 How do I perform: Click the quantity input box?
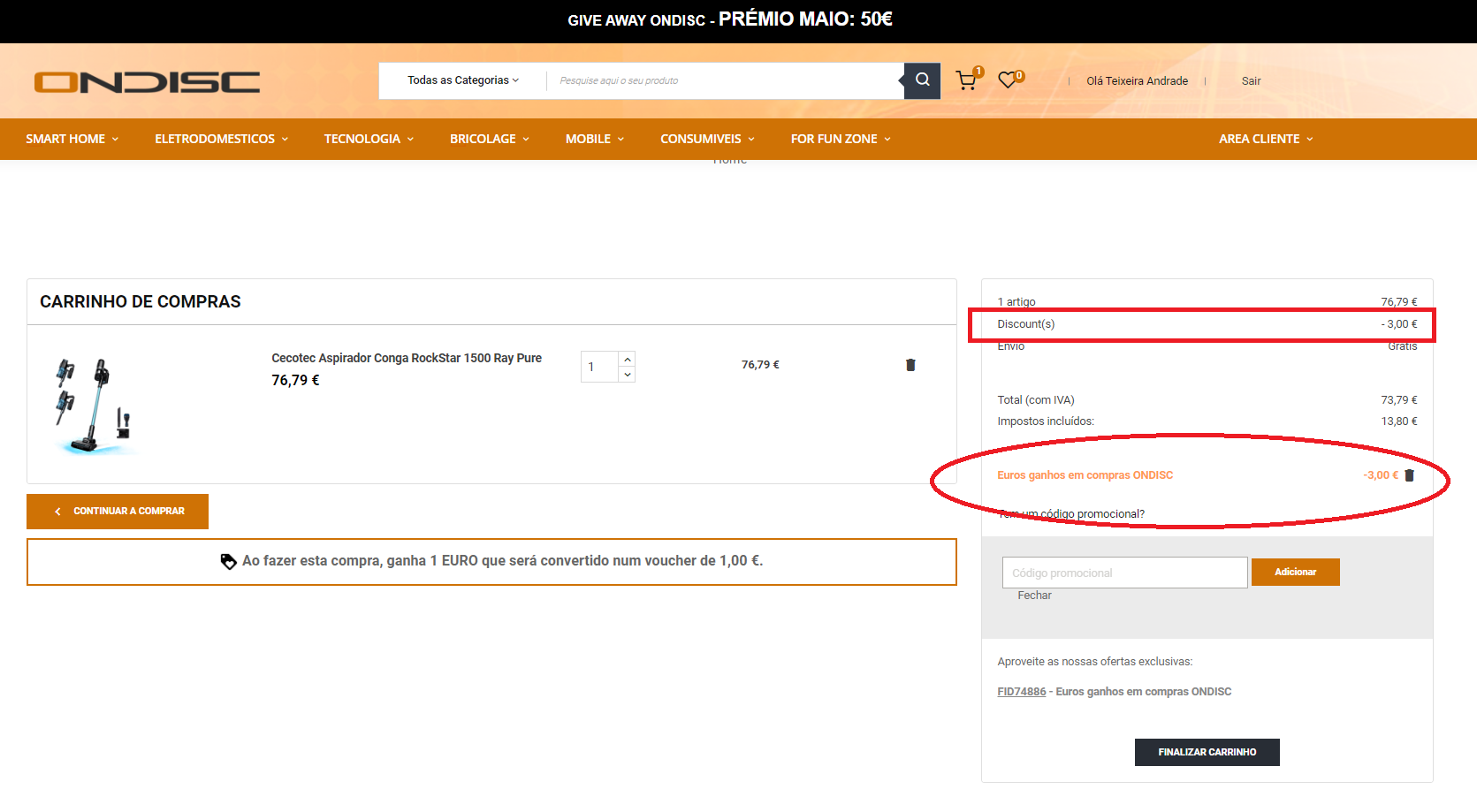click(x=600, y=367)
